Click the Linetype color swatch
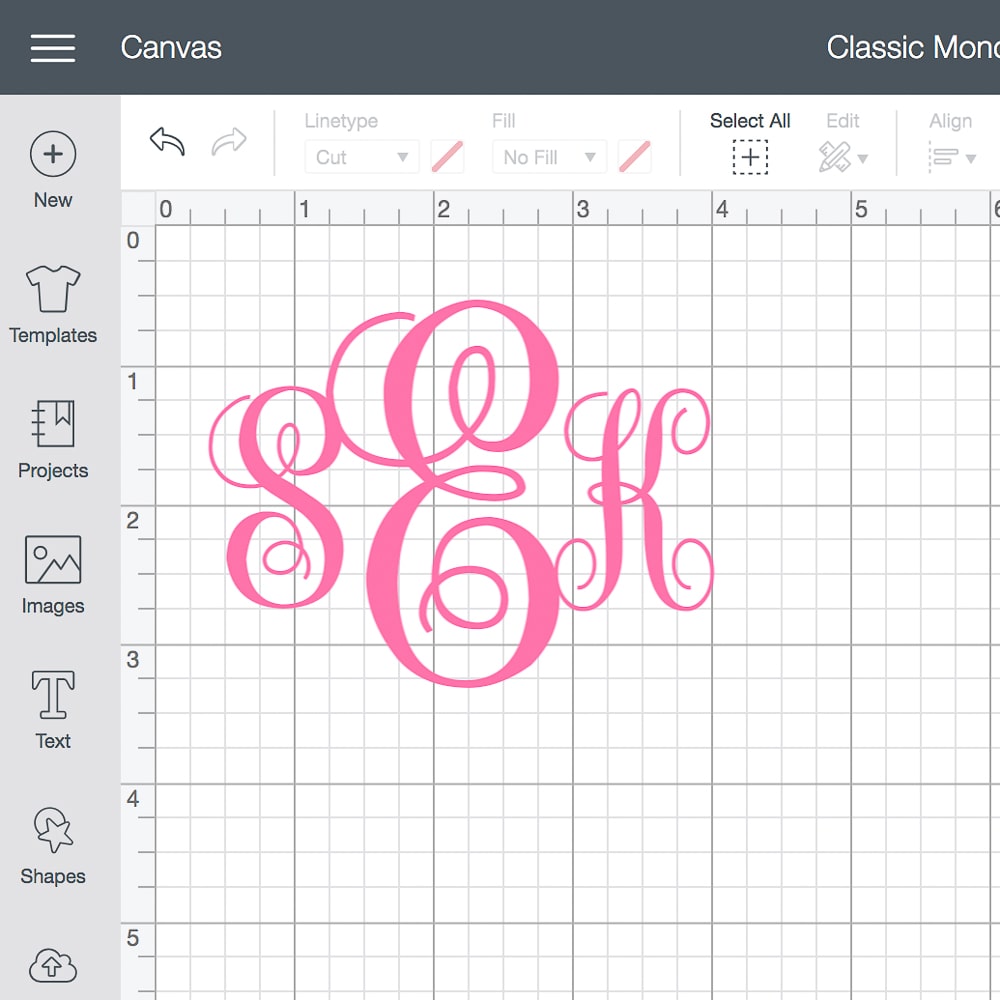Screen dimensions: 1000x1000 point(447,157)
